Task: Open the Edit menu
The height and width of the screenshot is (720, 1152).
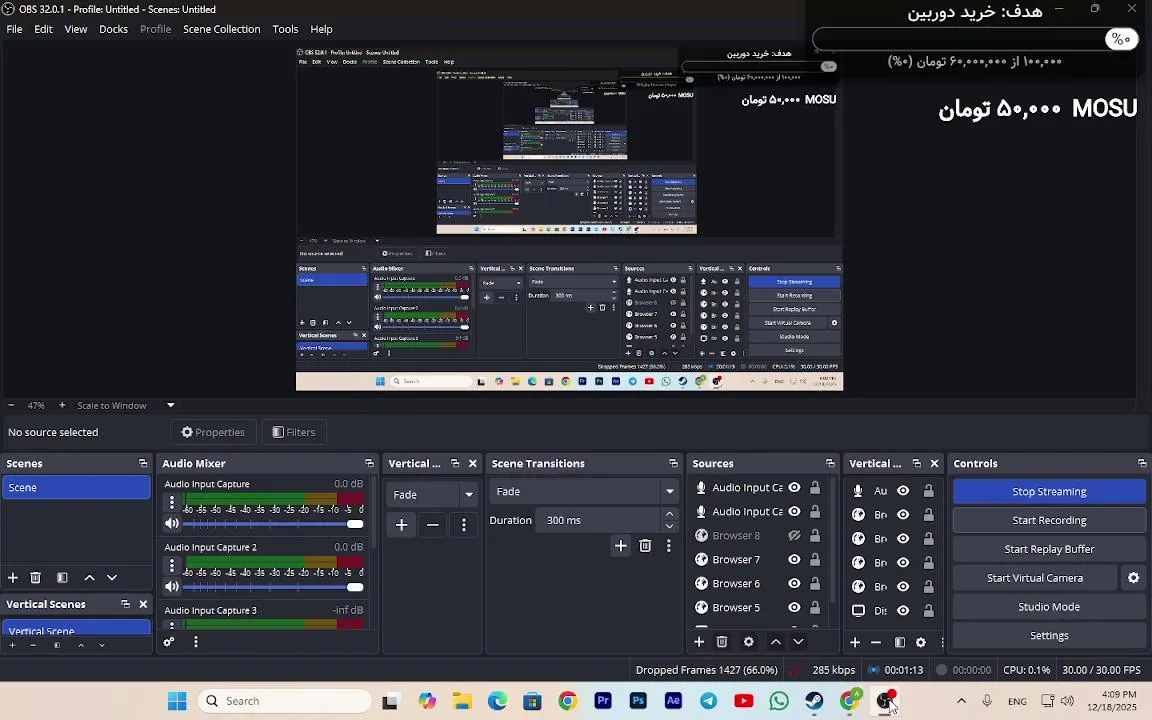Action: click(x=43, y=29)
